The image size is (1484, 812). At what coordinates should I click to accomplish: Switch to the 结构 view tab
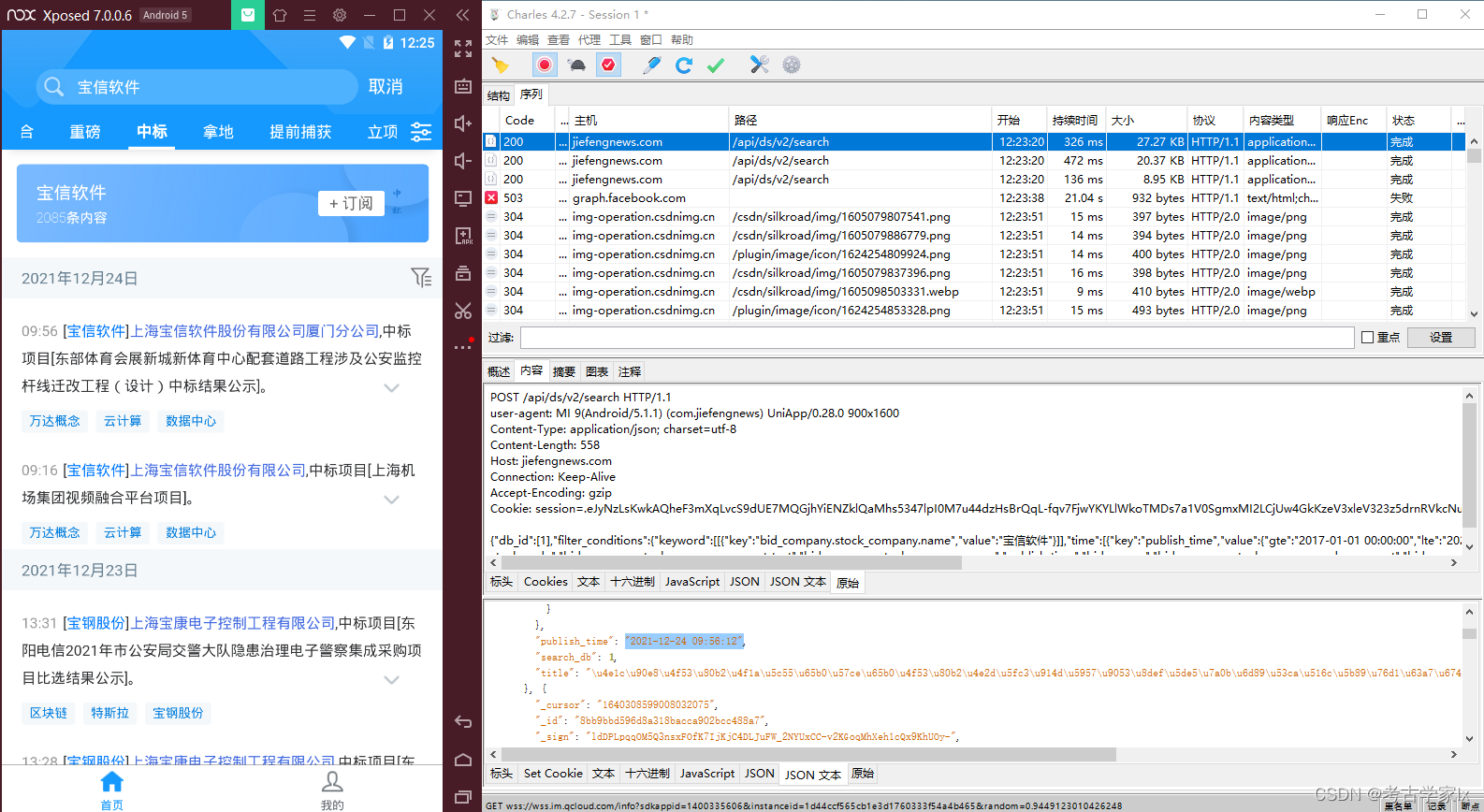click(x=499, y=95)
